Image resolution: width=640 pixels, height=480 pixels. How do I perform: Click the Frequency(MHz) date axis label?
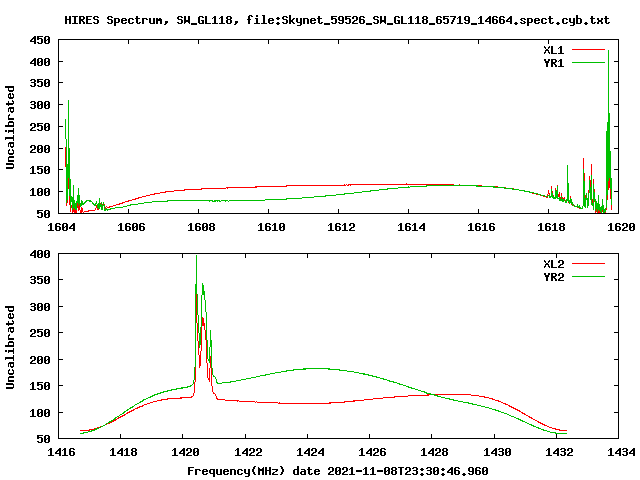click(x=338, y=471)
